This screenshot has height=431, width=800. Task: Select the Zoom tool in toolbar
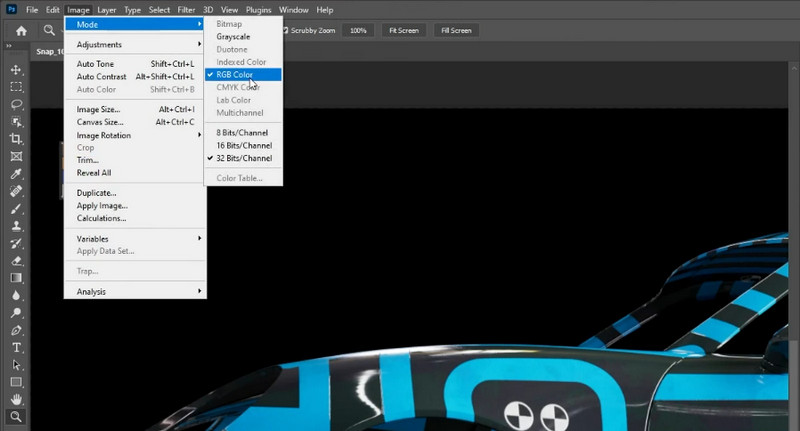pos(16,417)
